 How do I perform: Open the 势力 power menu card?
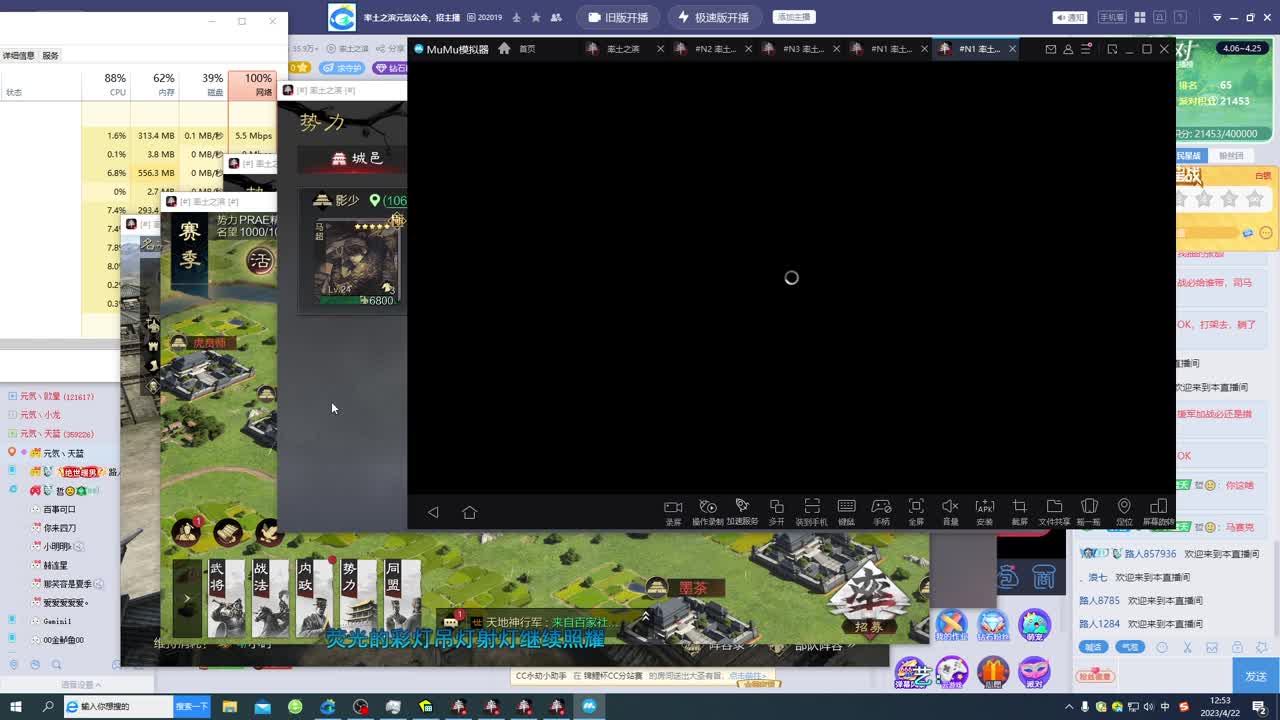pyautogui.click(x=358, y=598)
